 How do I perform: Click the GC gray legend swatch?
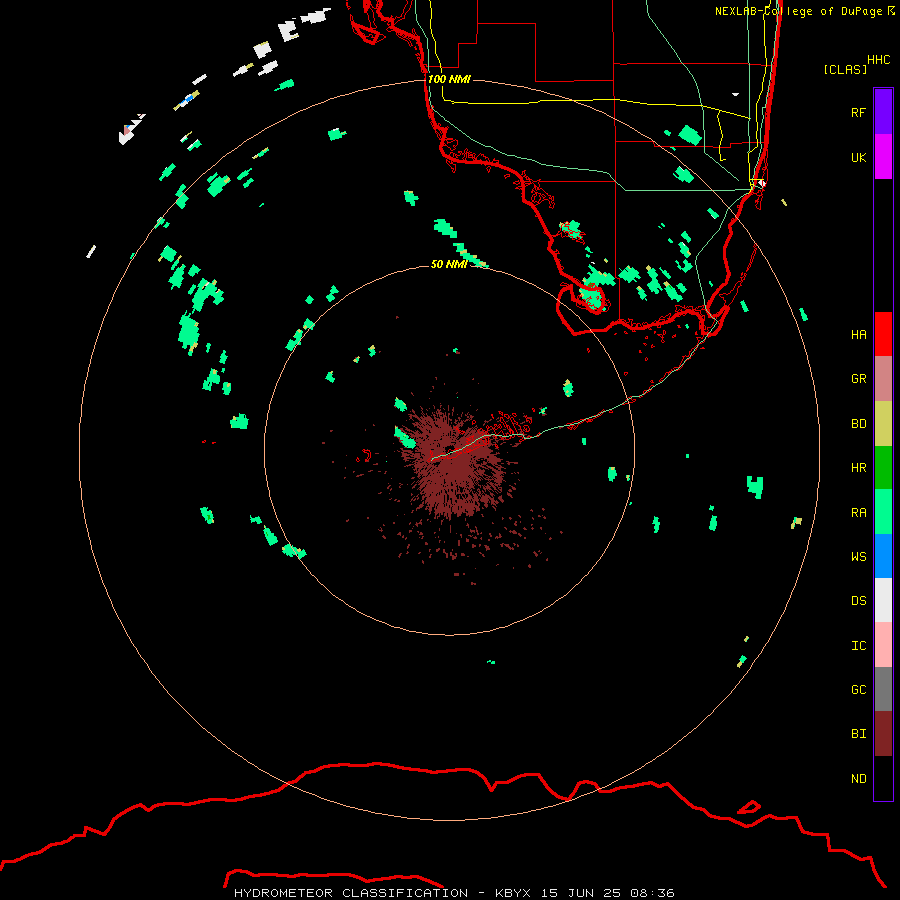[883, 689]
